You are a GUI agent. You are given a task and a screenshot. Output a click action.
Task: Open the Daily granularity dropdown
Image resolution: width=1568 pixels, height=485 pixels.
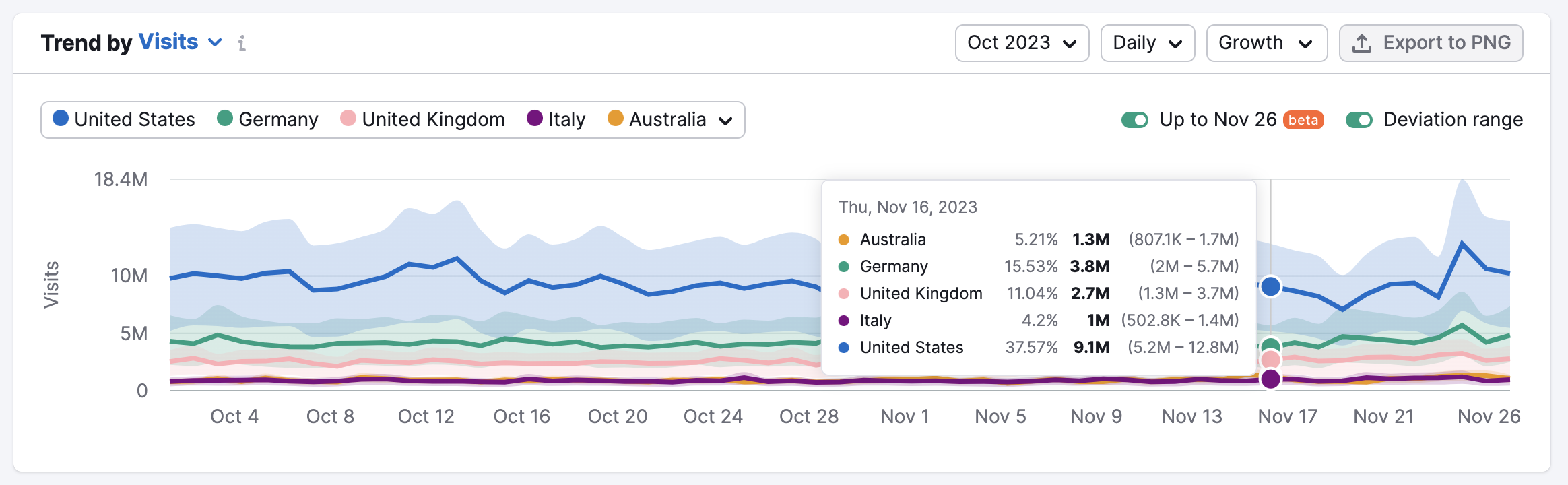1147,43
